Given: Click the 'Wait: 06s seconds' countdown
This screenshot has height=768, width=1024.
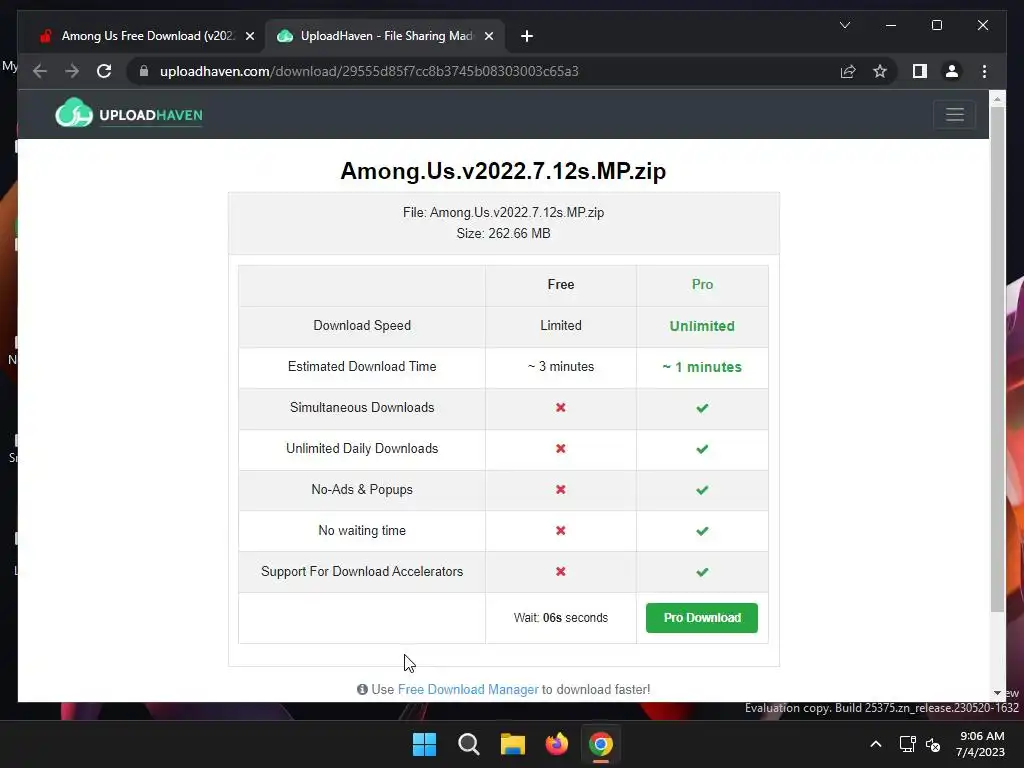Looking at the screenshot, I should 560,618.
